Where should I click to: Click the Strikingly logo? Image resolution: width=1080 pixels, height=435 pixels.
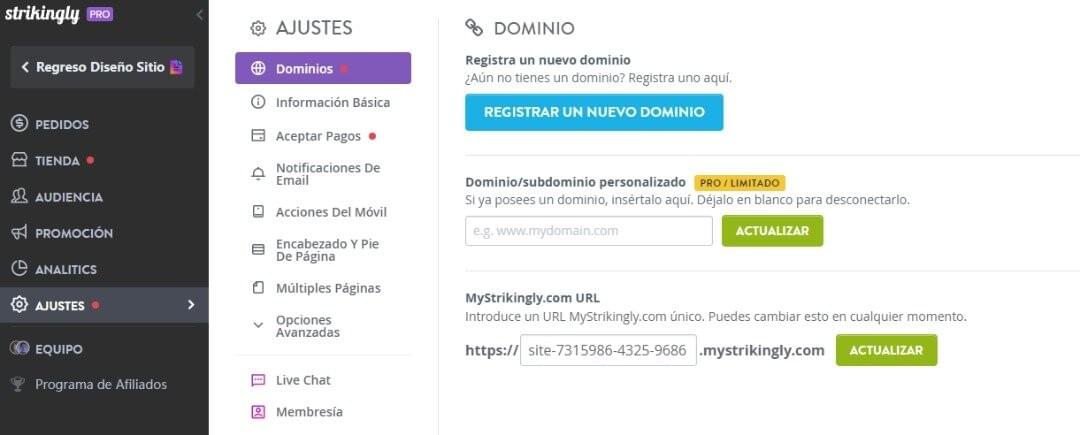[x=42, y=14]
